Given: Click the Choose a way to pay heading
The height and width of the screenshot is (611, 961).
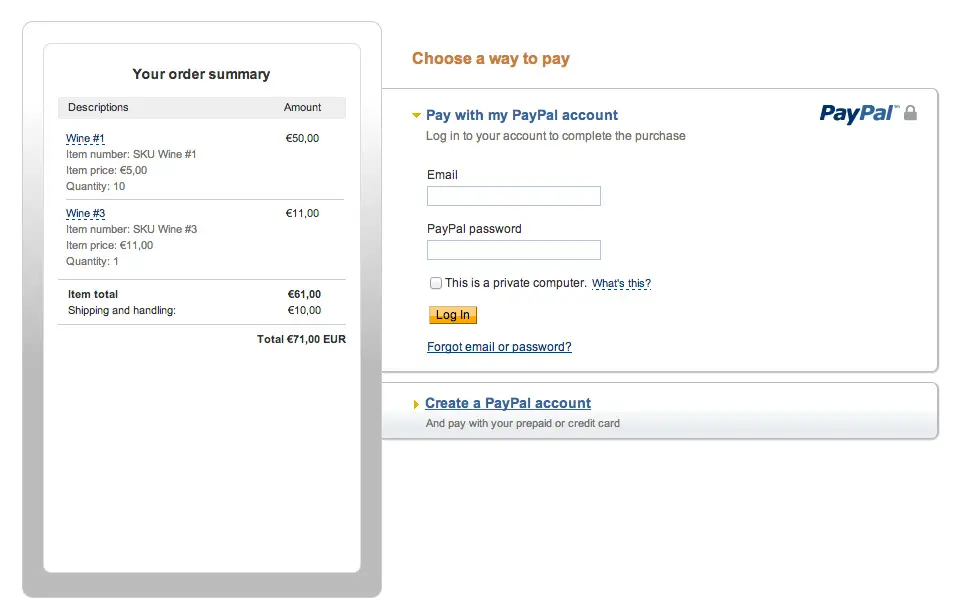Looking at the screenshot, I should 491,59.
